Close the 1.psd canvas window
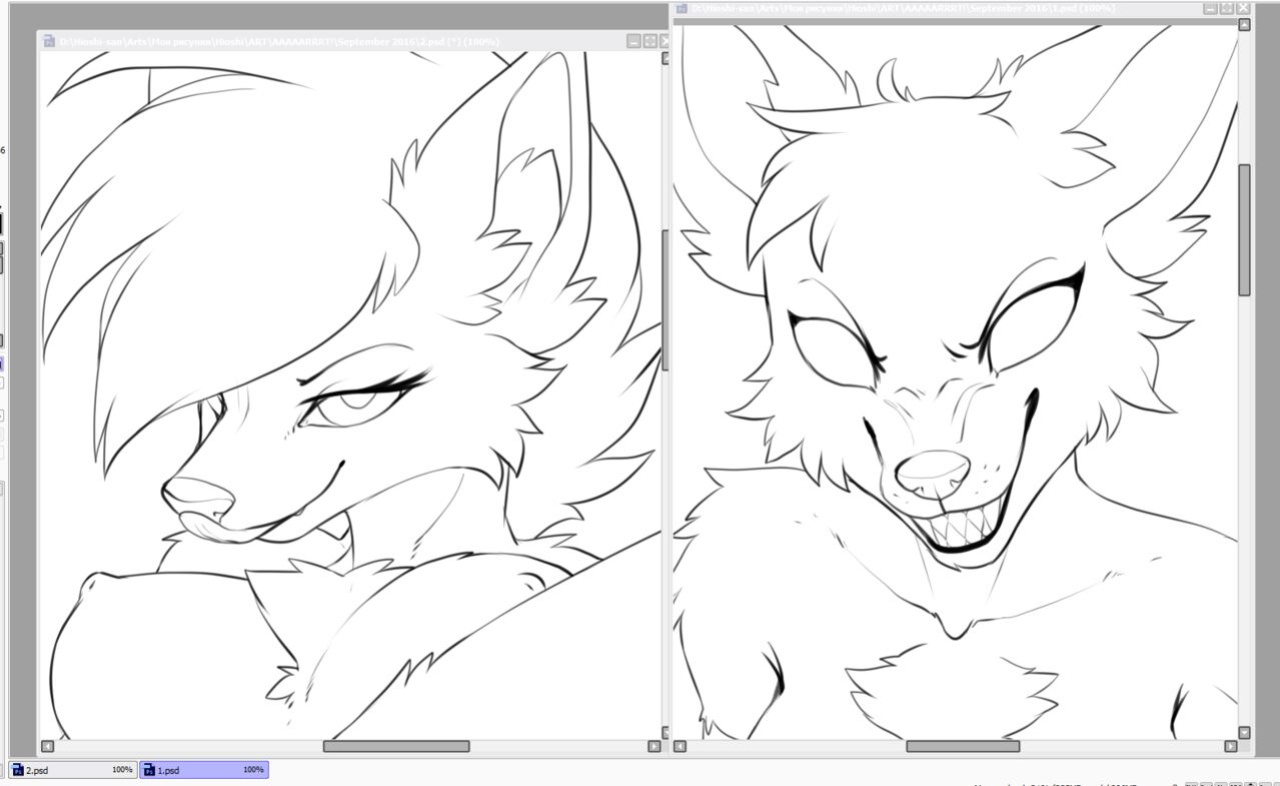Screen dimensions: 1280x786 [1243, 8]
